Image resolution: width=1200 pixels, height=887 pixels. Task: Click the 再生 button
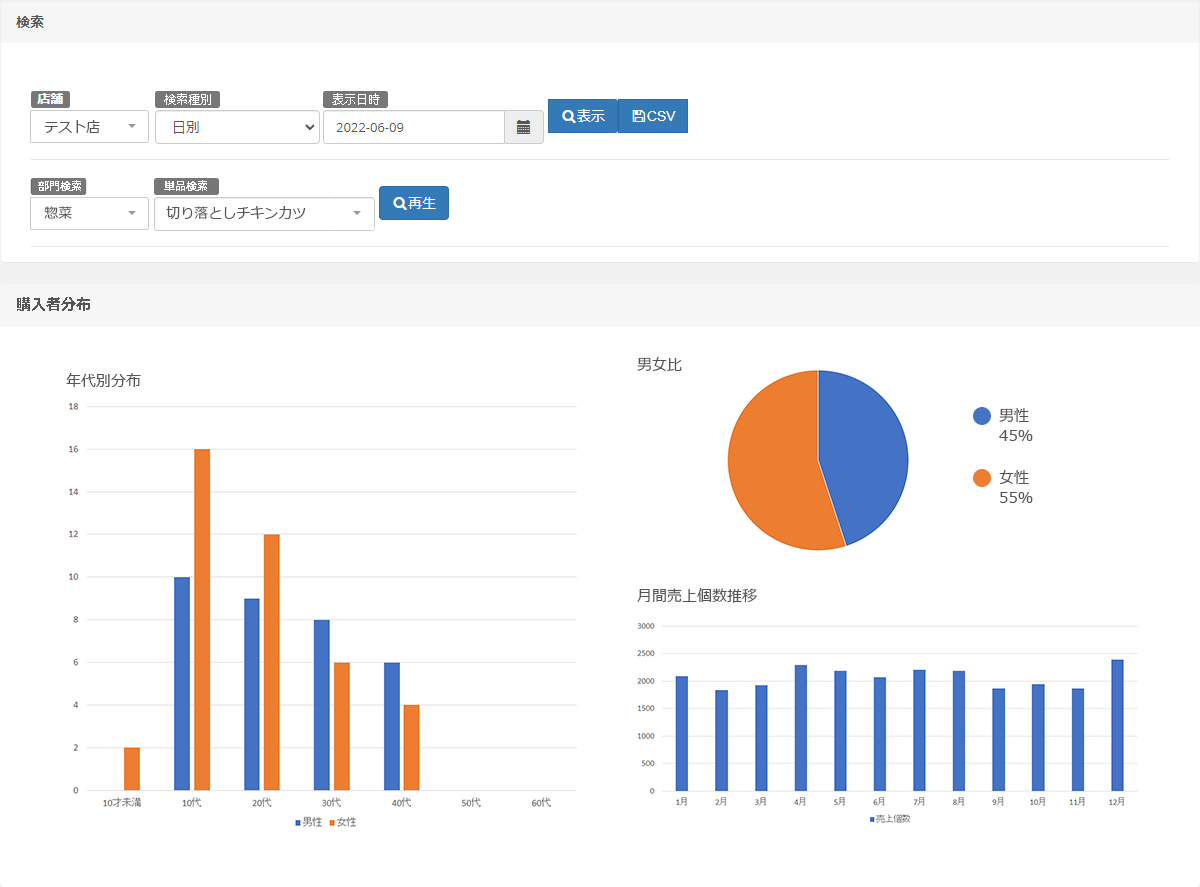point(414,203)
